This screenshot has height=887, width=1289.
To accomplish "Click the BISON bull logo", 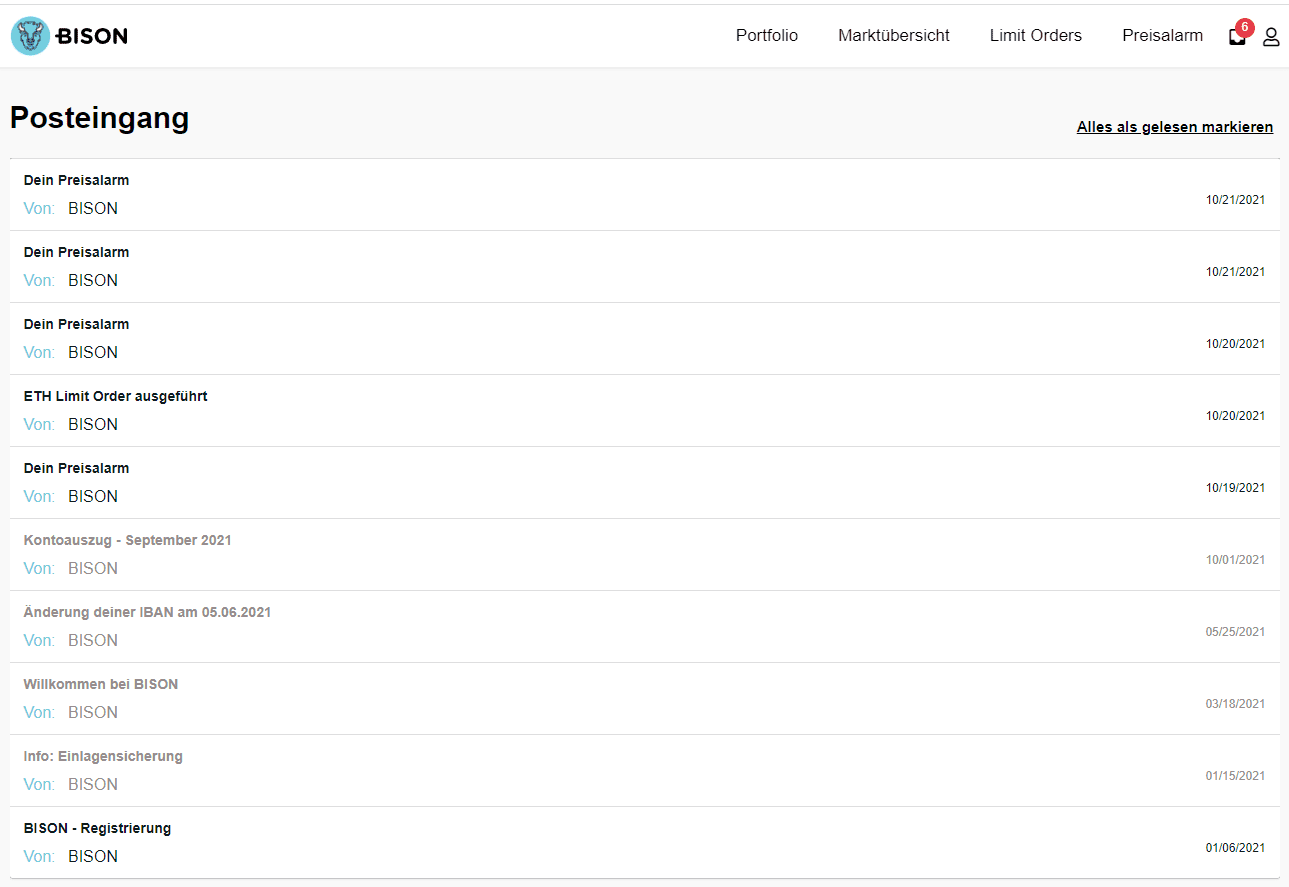I will 69,36.
